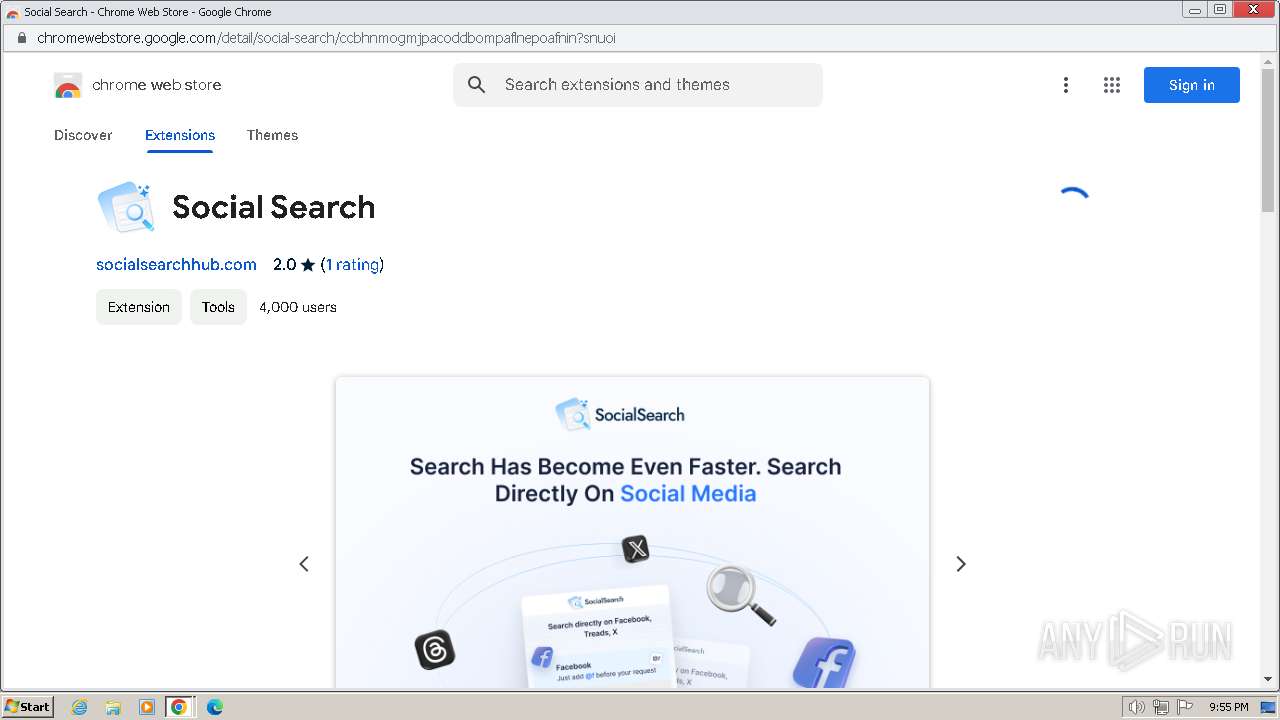Screen dimensions: 1280x720
Task: Open the Windows Start menu
Action: [x=28, y=707]
